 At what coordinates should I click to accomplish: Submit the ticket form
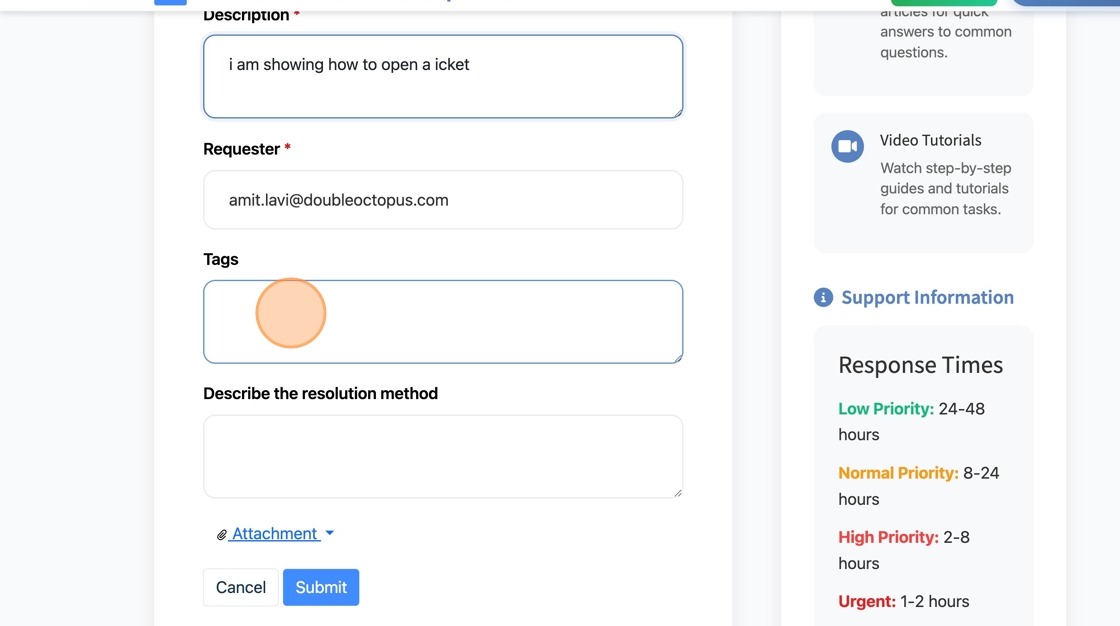point(321,587)
